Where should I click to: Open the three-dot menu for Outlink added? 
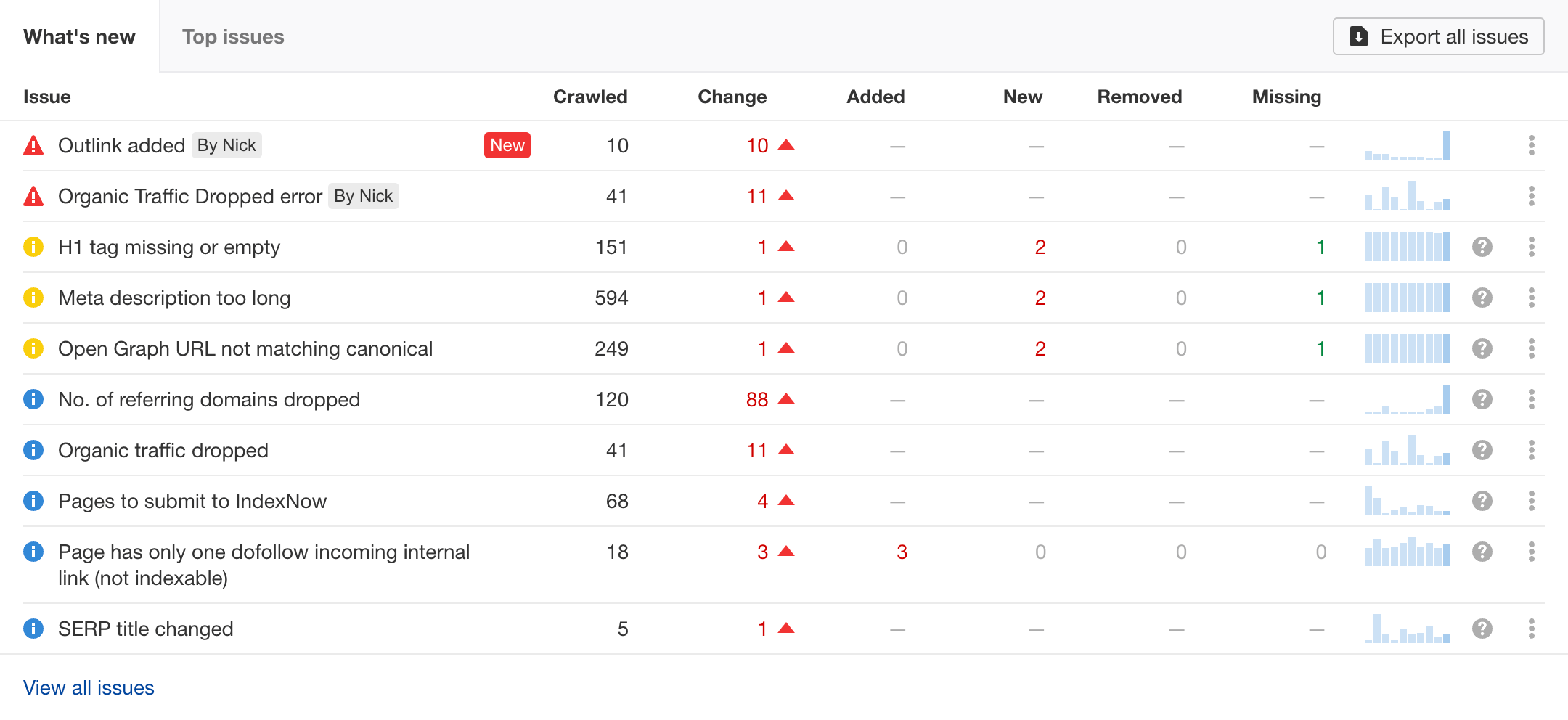1532,145
